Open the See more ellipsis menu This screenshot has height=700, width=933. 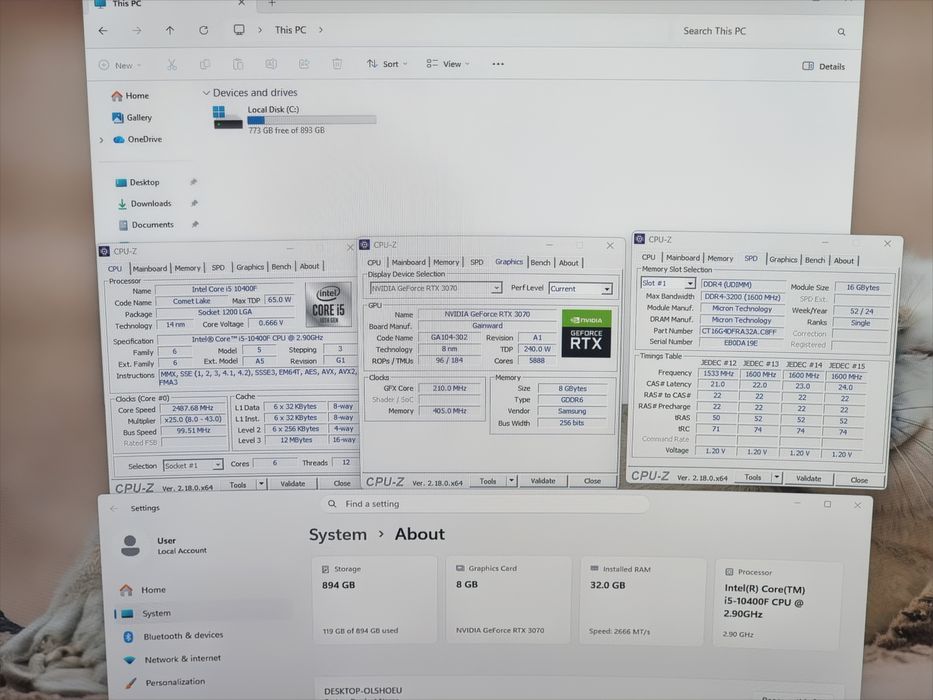498,64
